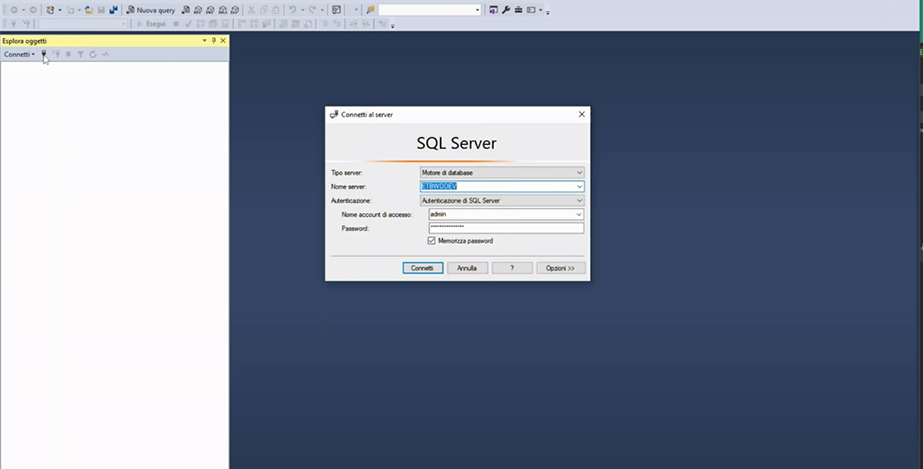Click the connect plug icon in Esplora oggetti

tap(44, 54)
